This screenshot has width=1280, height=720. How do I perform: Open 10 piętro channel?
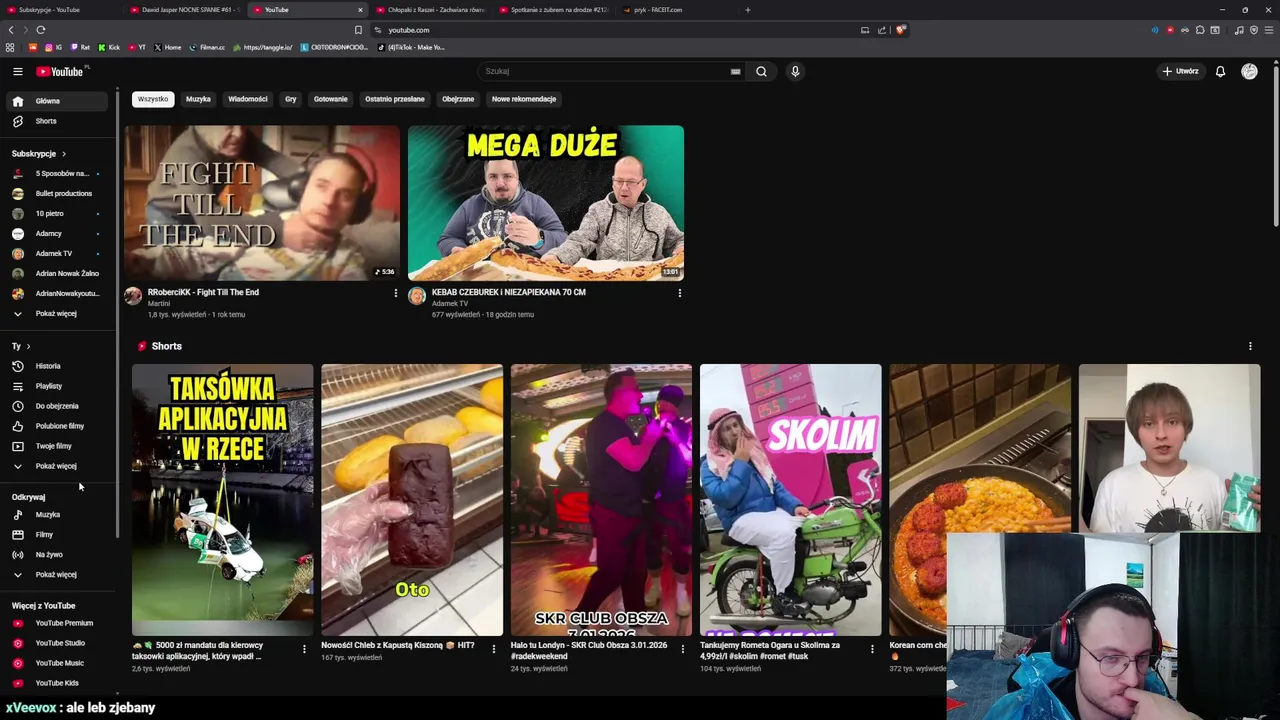56,213
